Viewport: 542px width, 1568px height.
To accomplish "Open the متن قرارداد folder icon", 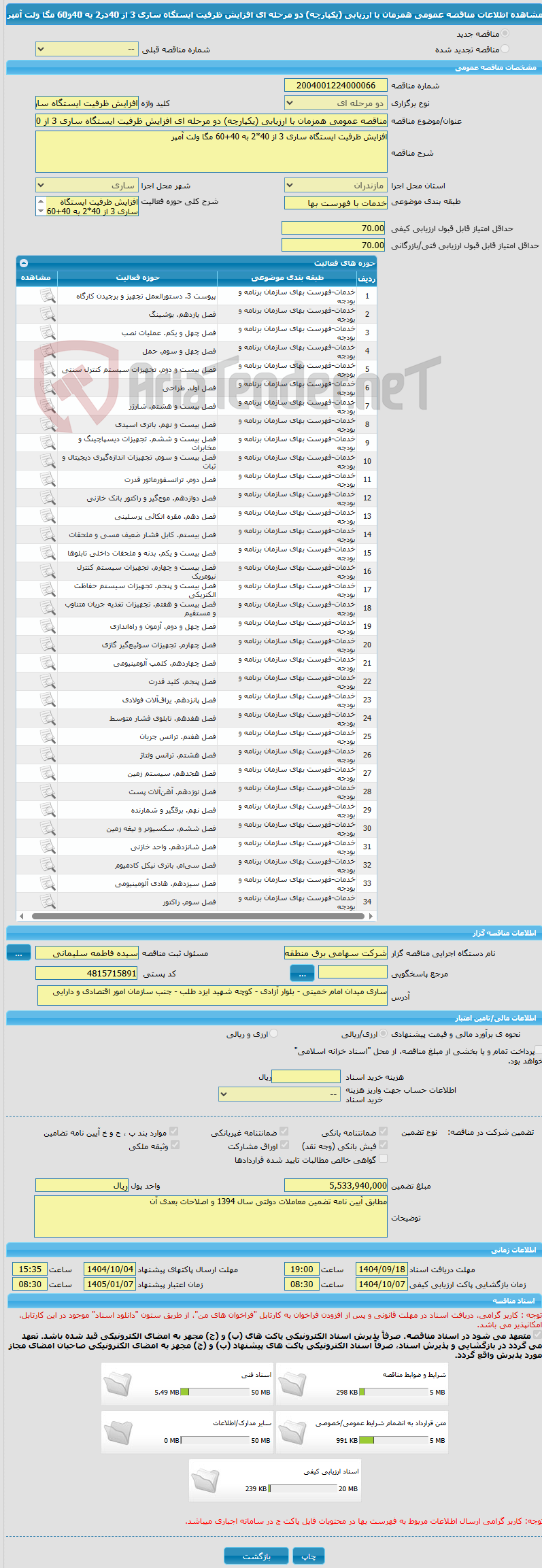I will [x=292, y=1431].
